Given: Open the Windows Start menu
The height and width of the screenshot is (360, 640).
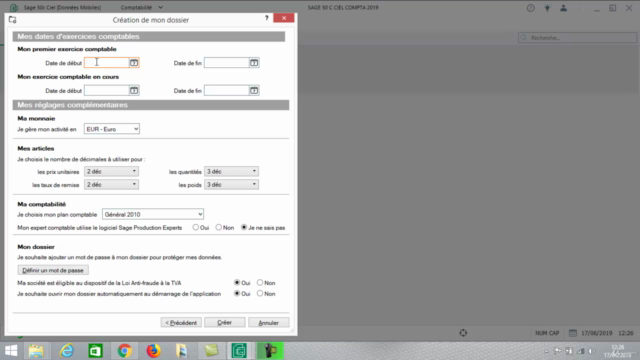Looking at the screenshot, I should [x=11, y=351].
